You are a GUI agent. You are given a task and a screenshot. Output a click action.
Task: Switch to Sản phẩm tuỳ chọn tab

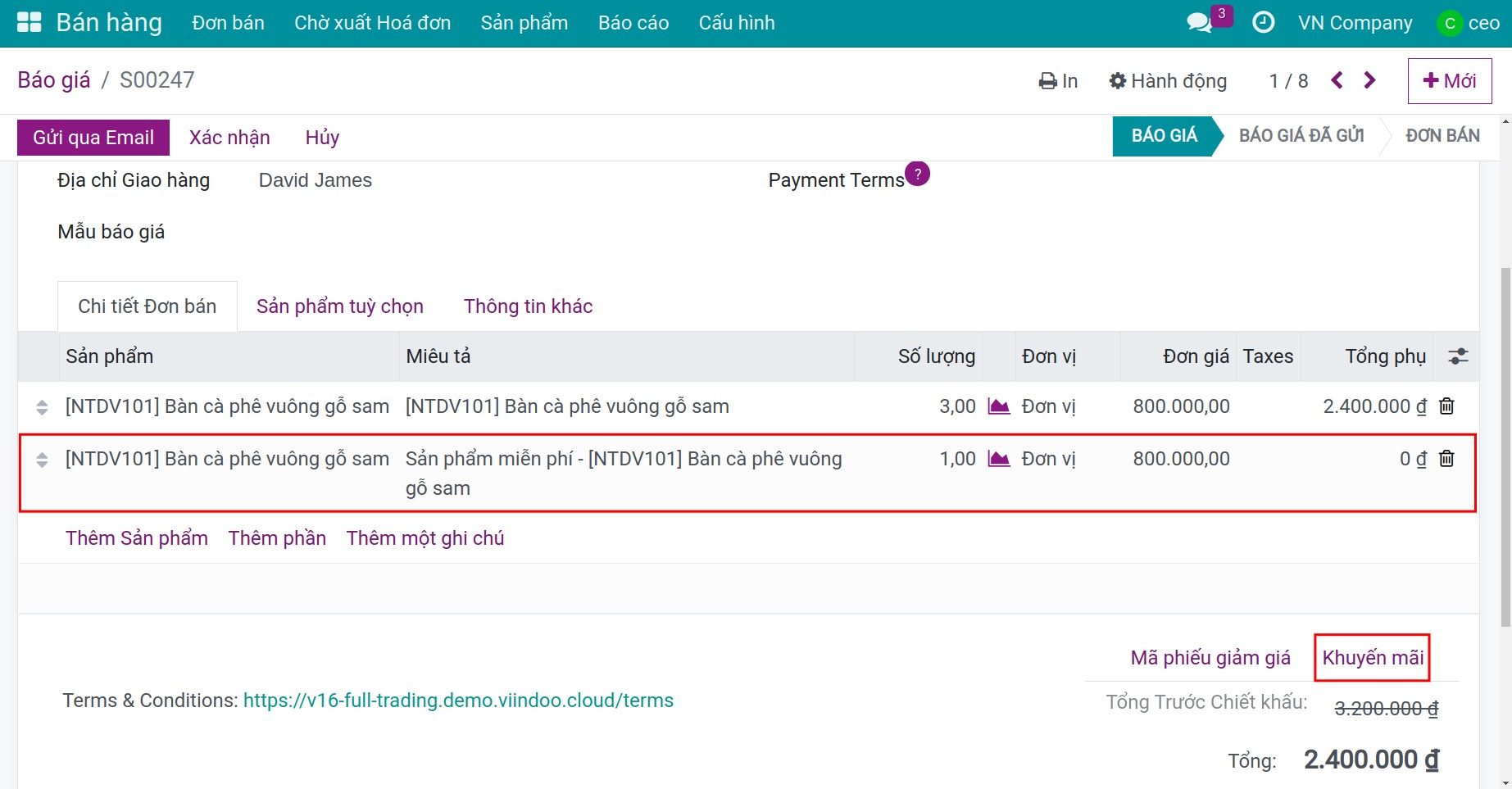click(x=339, y=306)
